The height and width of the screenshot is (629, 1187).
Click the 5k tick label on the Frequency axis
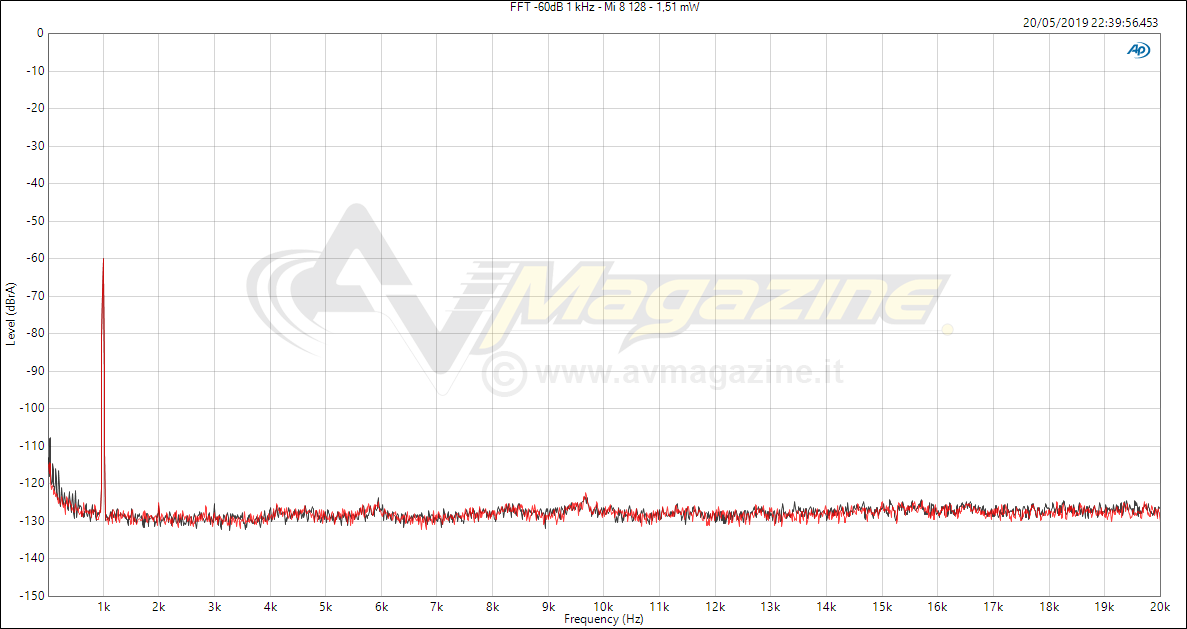tap(326, 607)
